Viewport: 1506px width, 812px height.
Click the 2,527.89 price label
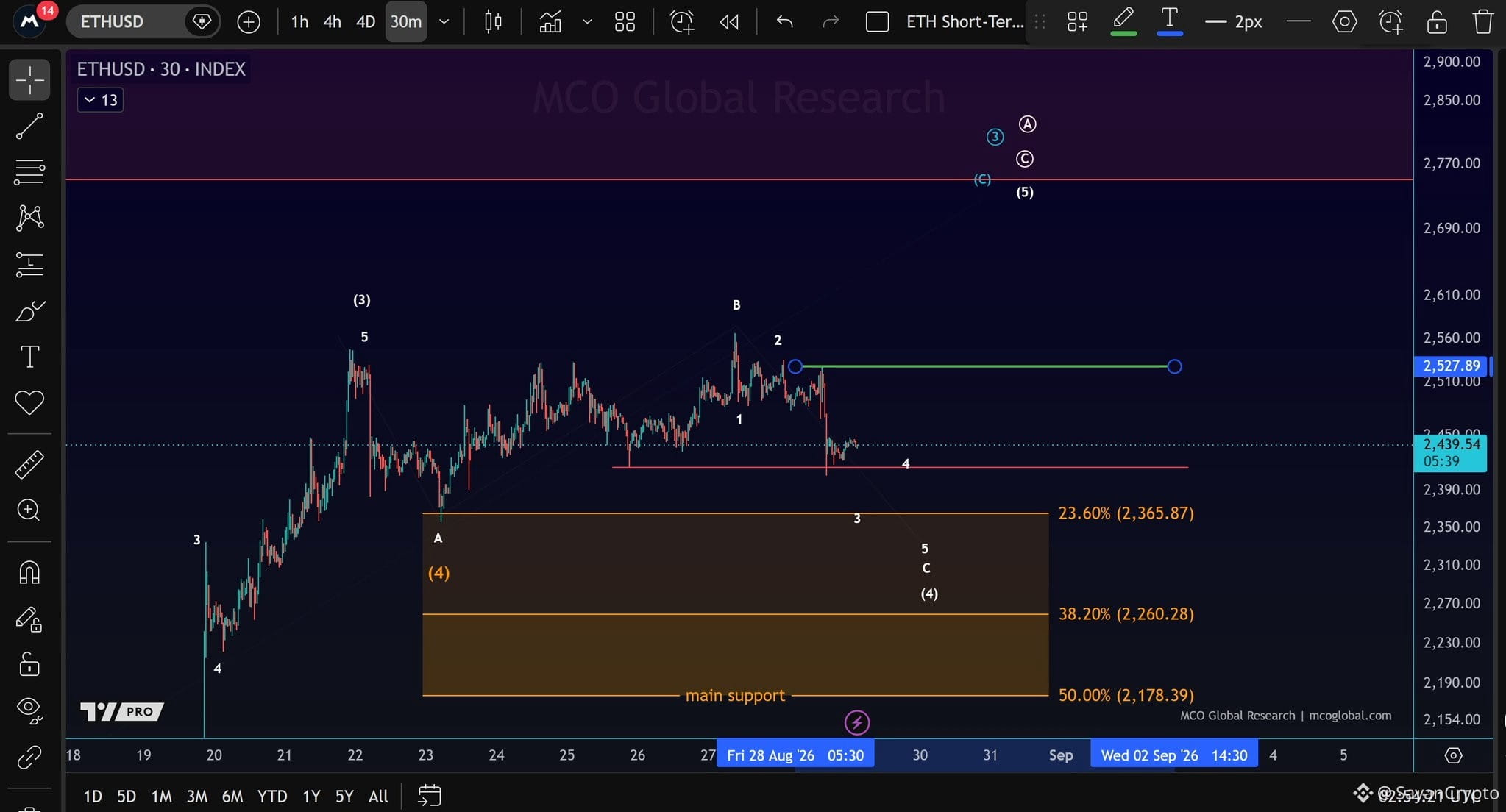pos(1452,366)
